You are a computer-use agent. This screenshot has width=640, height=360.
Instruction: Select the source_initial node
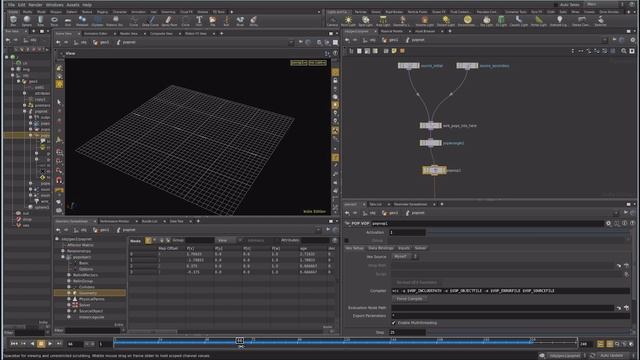point(409,66)
